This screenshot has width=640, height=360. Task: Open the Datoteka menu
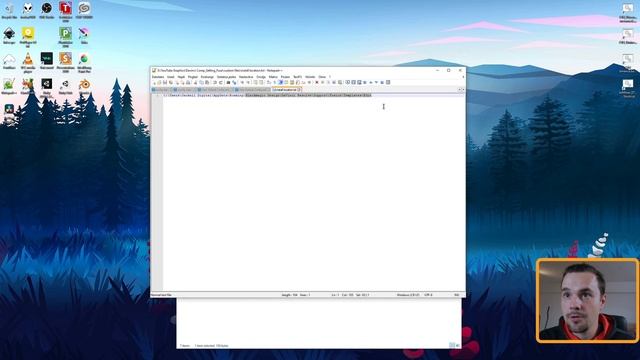click(158, 77)
